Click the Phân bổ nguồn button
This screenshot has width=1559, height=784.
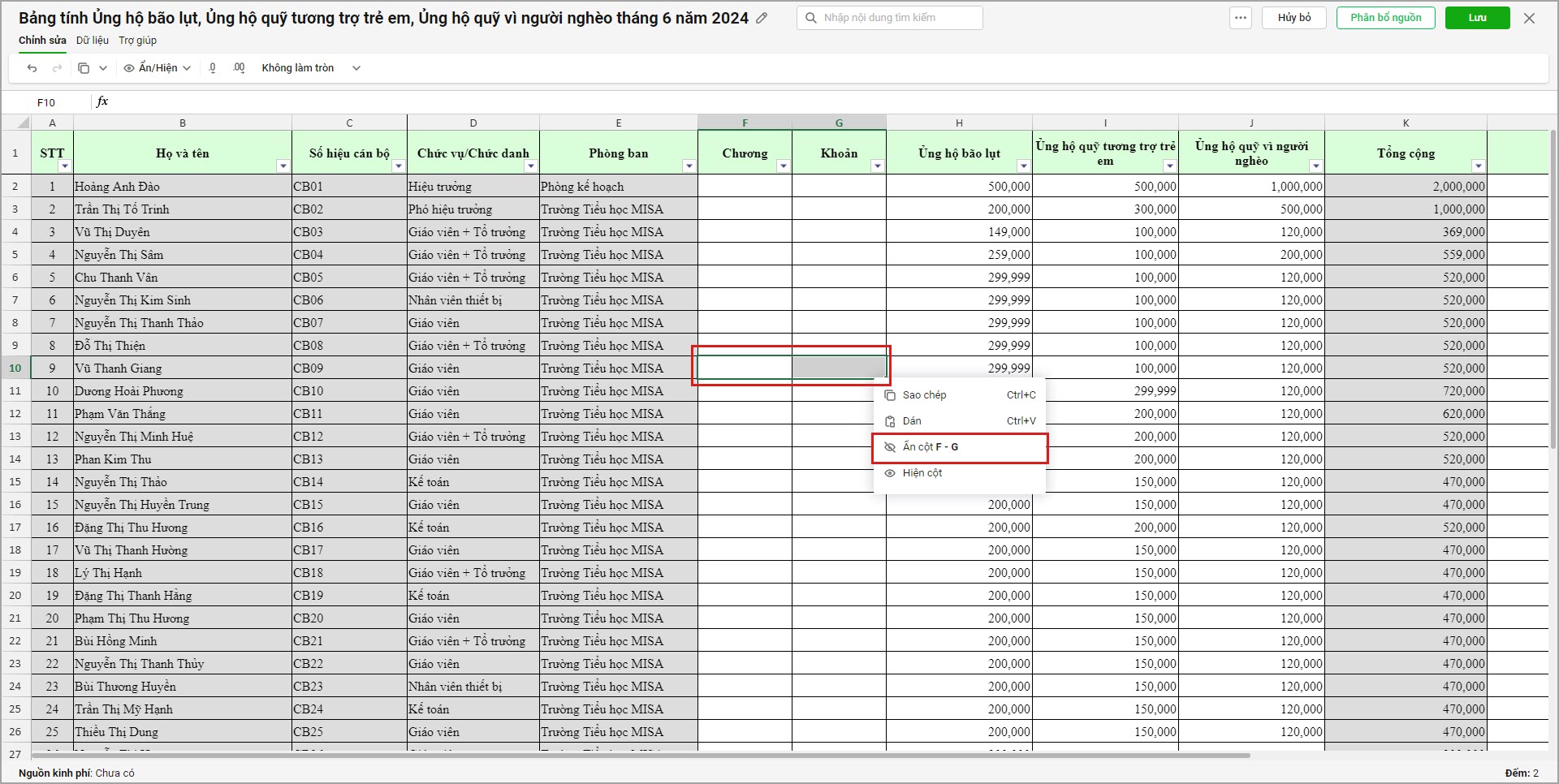click(x=1385, y=18)
